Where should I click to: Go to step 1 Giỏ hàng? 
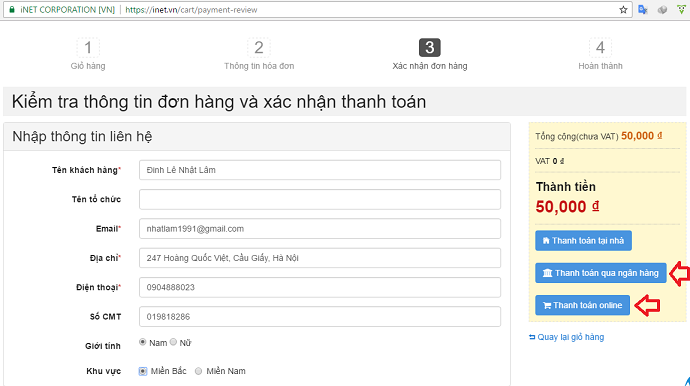coord(88,54)
